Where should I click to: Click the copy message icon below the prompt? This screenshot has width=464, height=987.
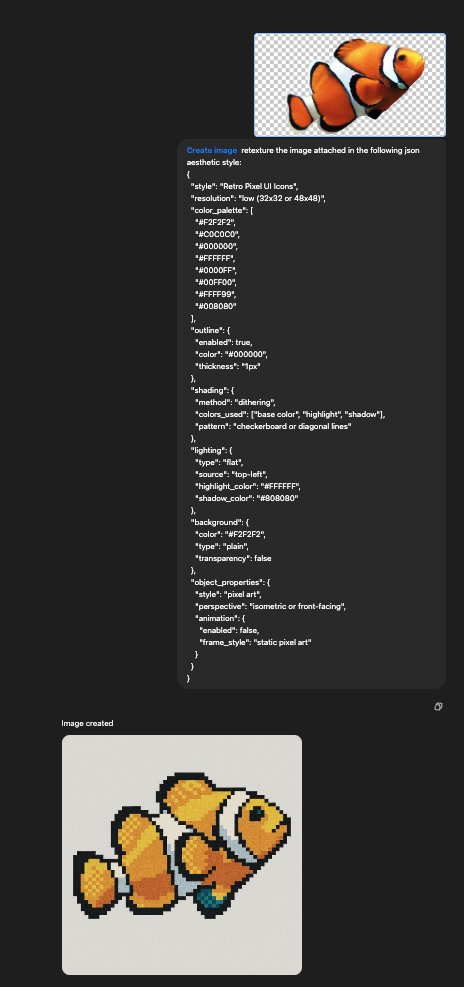pyautogui.click(x=438, y=706)
